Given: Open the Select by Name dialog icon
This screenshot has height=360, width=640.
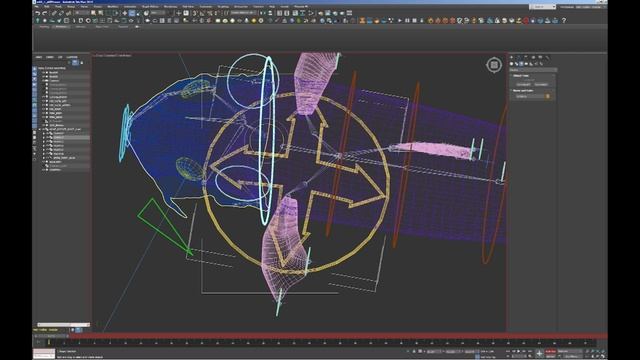Looking at the screenshot, I should [101, 13].
